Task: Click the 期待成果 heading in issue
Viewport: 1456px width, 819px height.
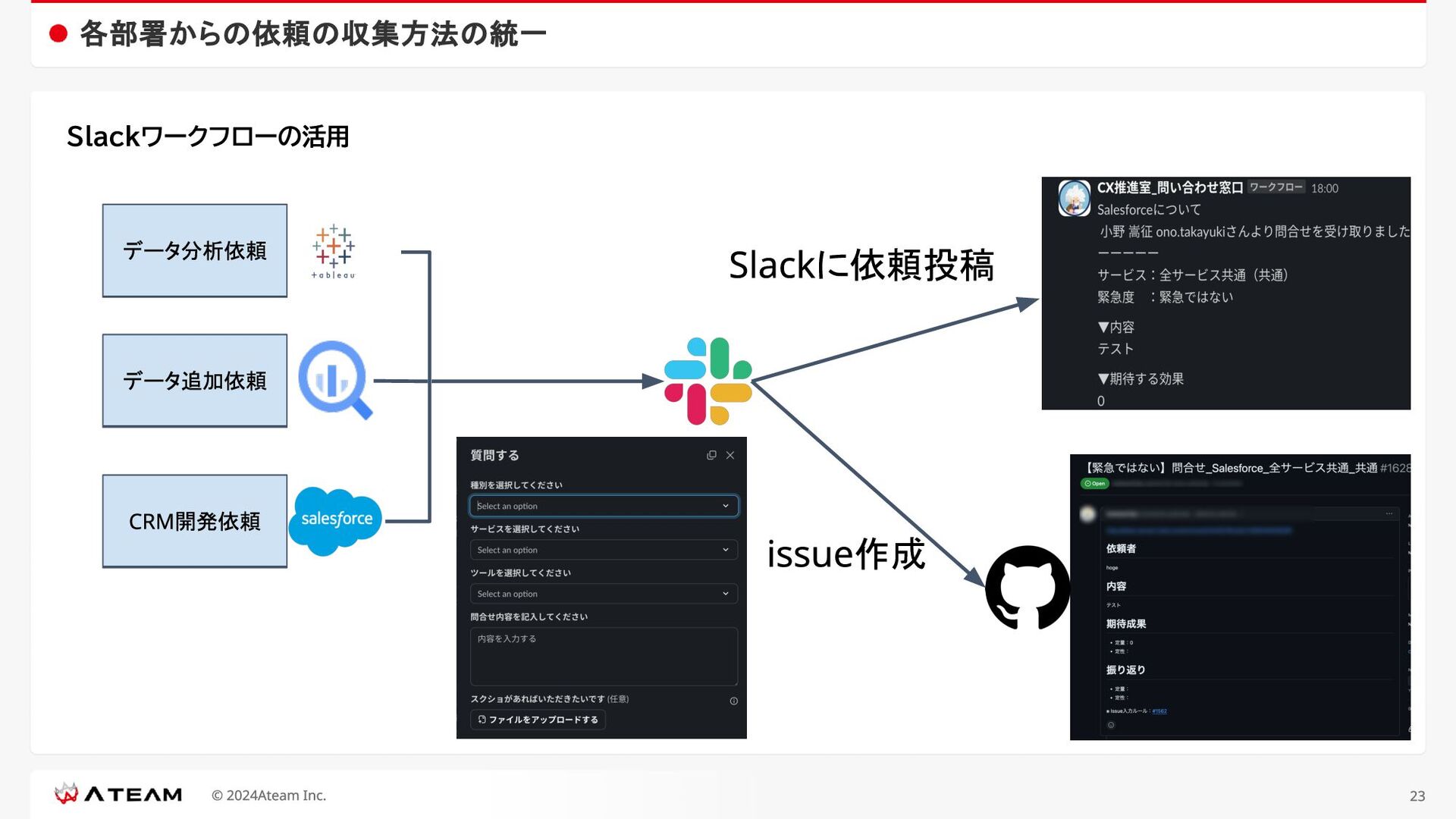Action: (x=1126, y=623)
